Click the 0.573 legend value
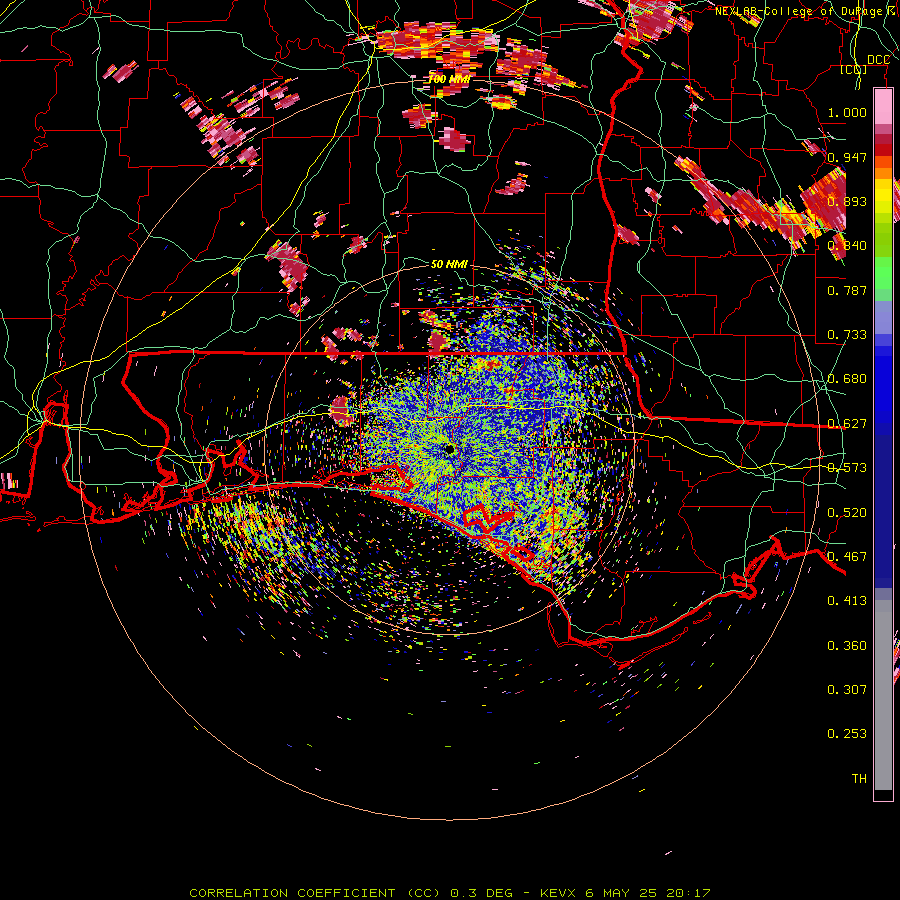Image resolution: width=900 pixels, height=900 pixels. point(847,468)
